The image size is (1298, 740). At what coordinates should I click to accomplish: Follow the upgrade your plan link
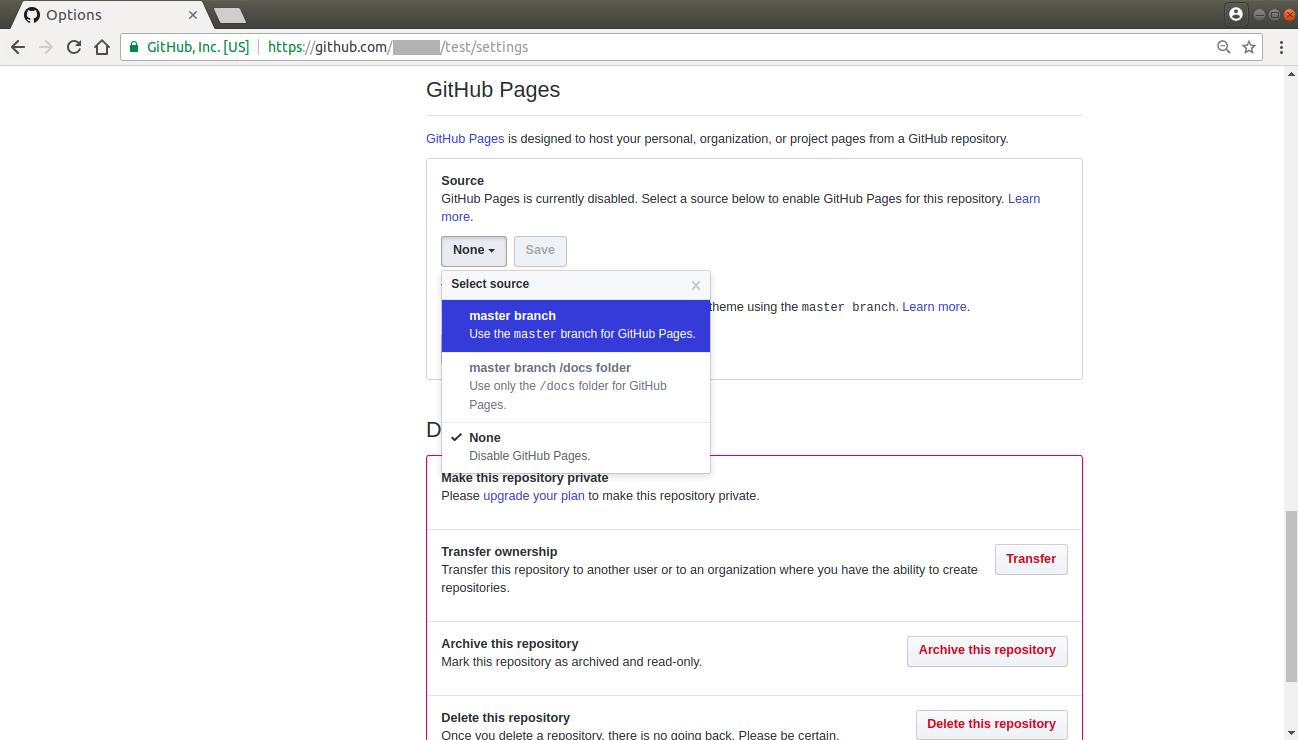pos(534,496)
